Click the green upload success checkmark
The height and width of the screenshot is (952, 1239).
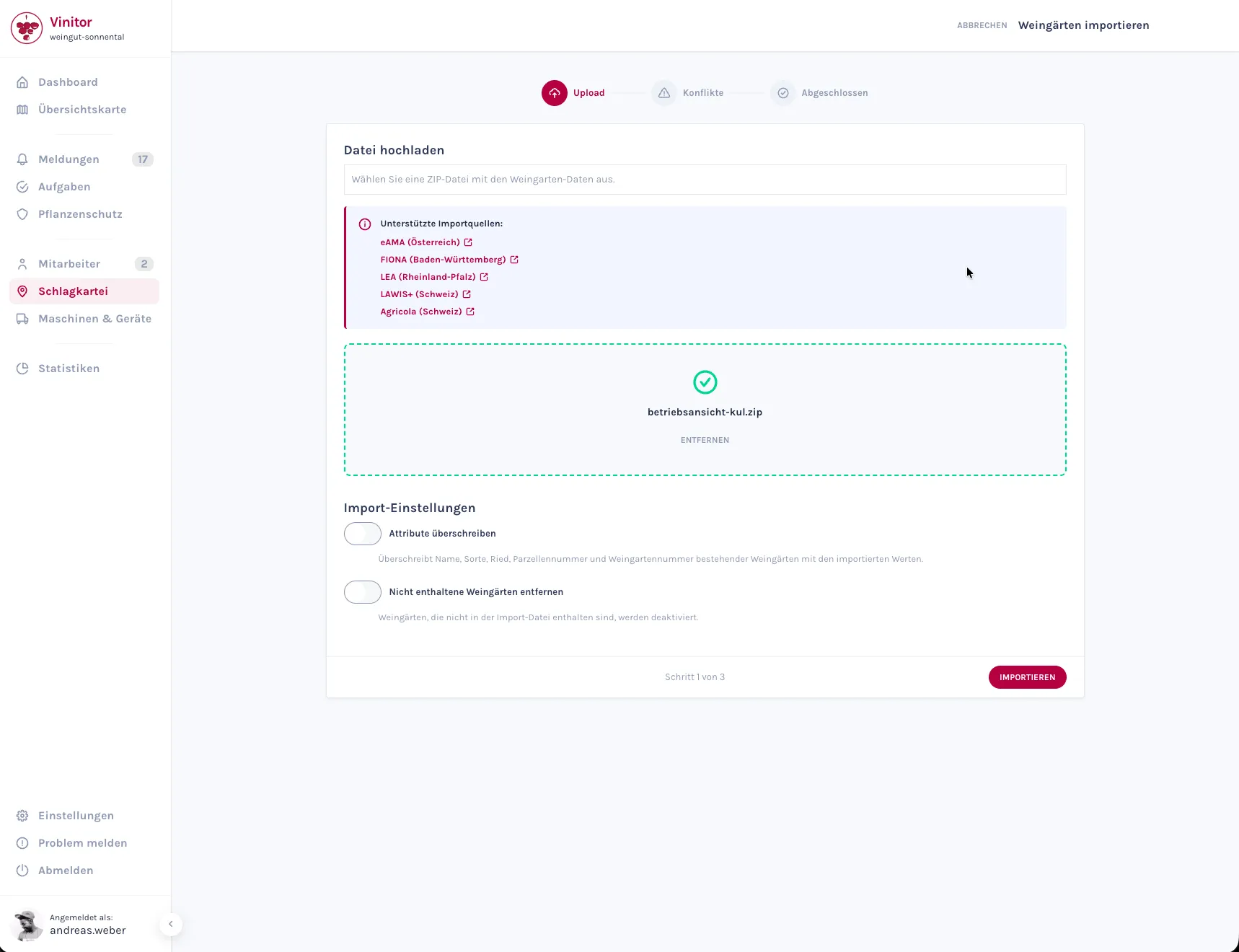(x=705, y=382)
